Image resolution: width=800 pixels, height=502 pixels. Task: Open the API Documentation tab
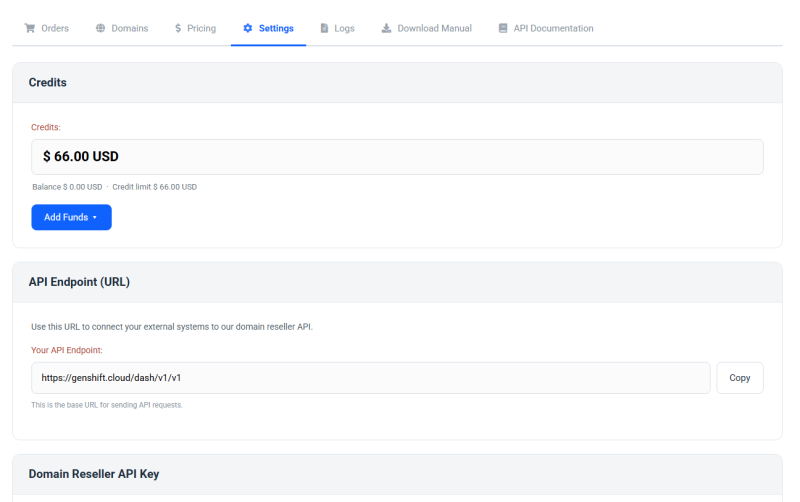pyautogui.click(x=546, y=28)
